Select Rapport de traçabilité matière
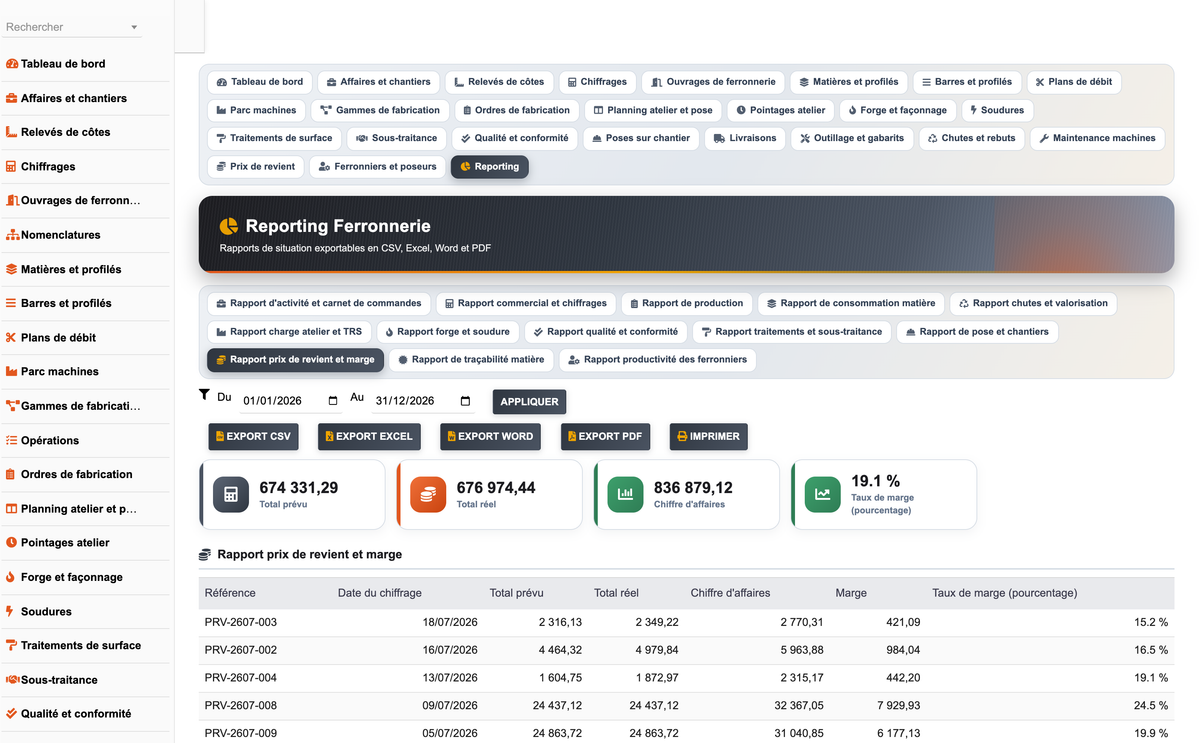The image size is (1200, 743). [x=471, y=359]
